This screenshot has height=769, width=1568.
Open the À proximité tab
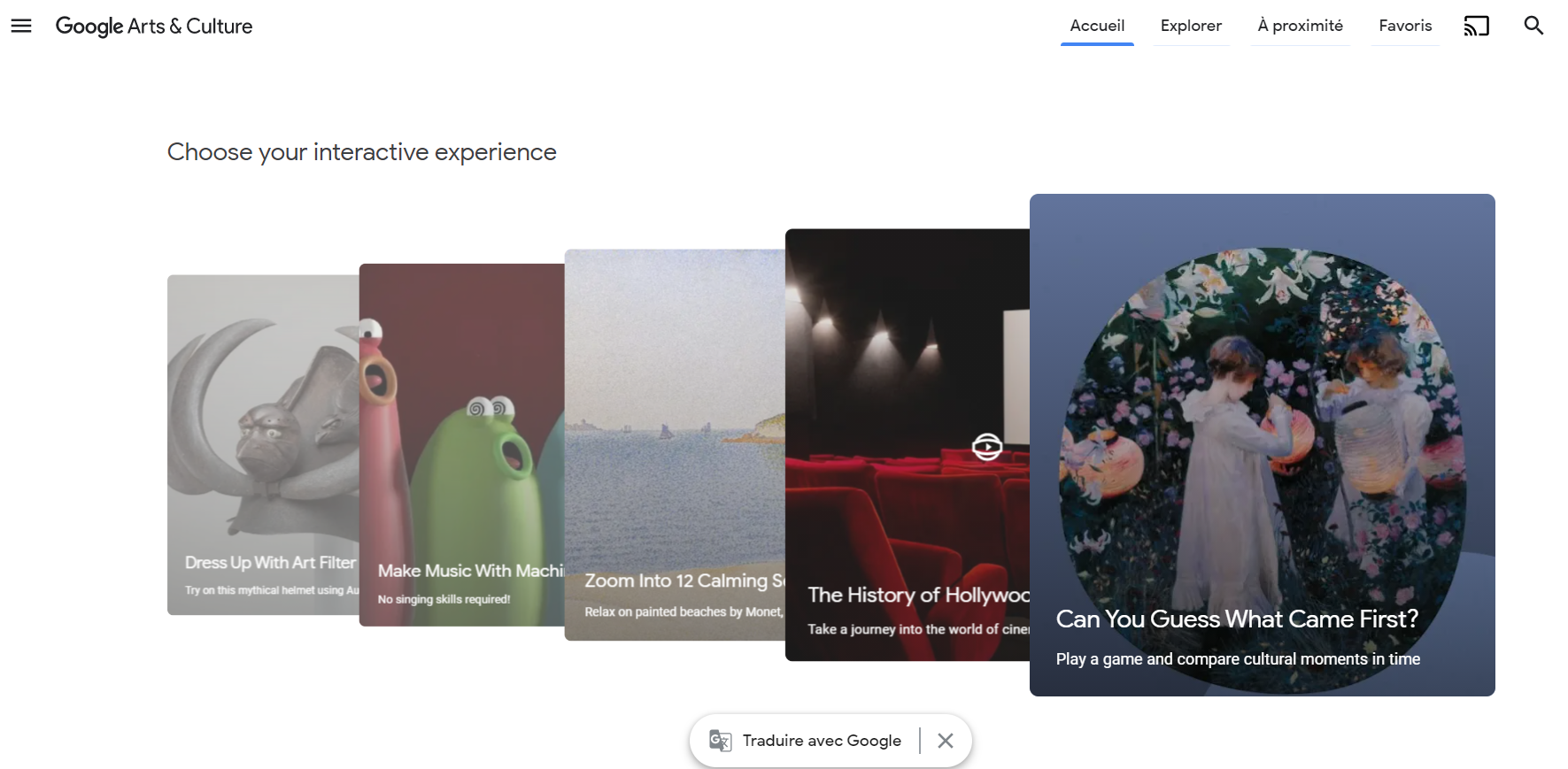click(x=1300, y=26)
